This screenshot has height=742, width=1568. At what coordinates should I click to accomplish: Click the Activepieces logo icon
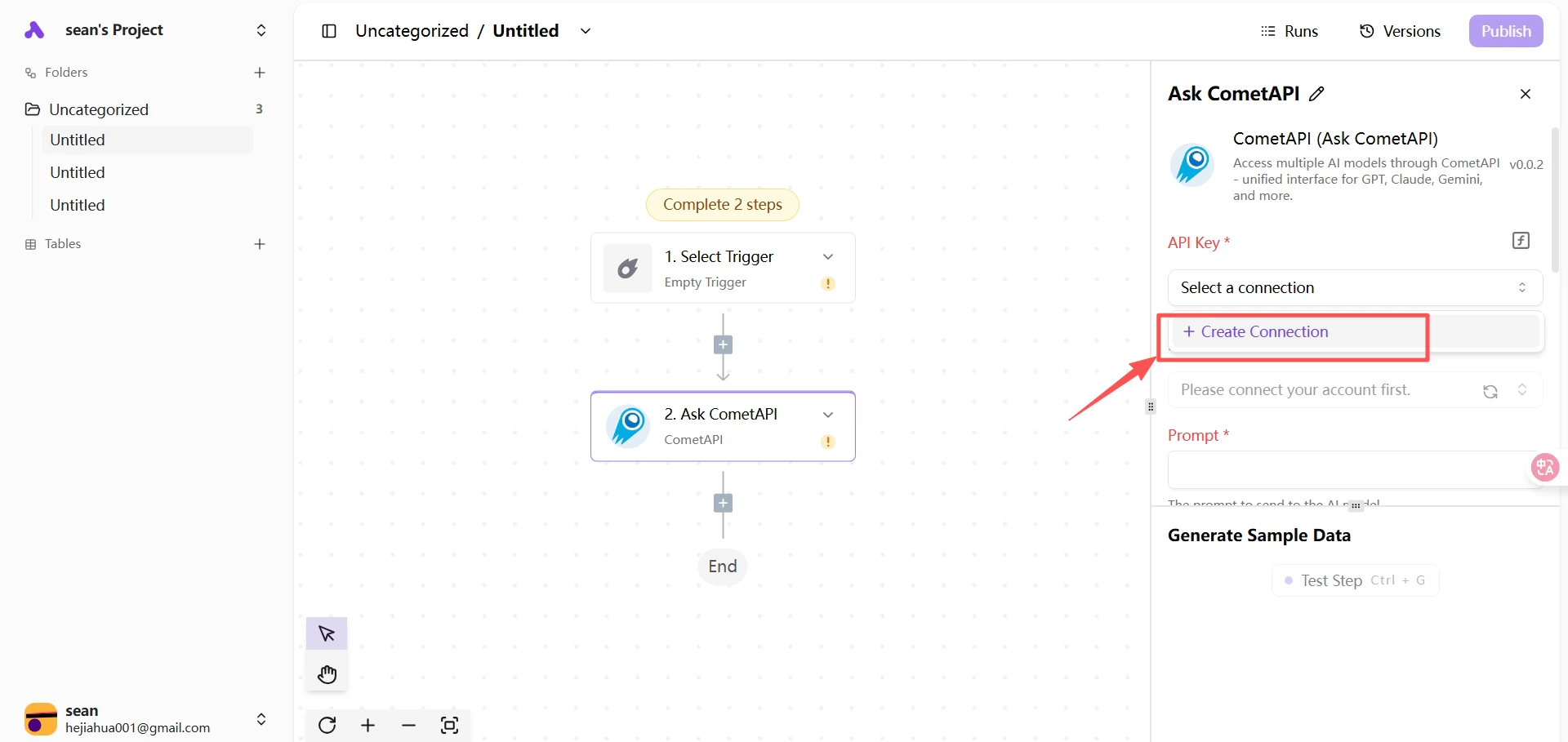click(34, 30)
